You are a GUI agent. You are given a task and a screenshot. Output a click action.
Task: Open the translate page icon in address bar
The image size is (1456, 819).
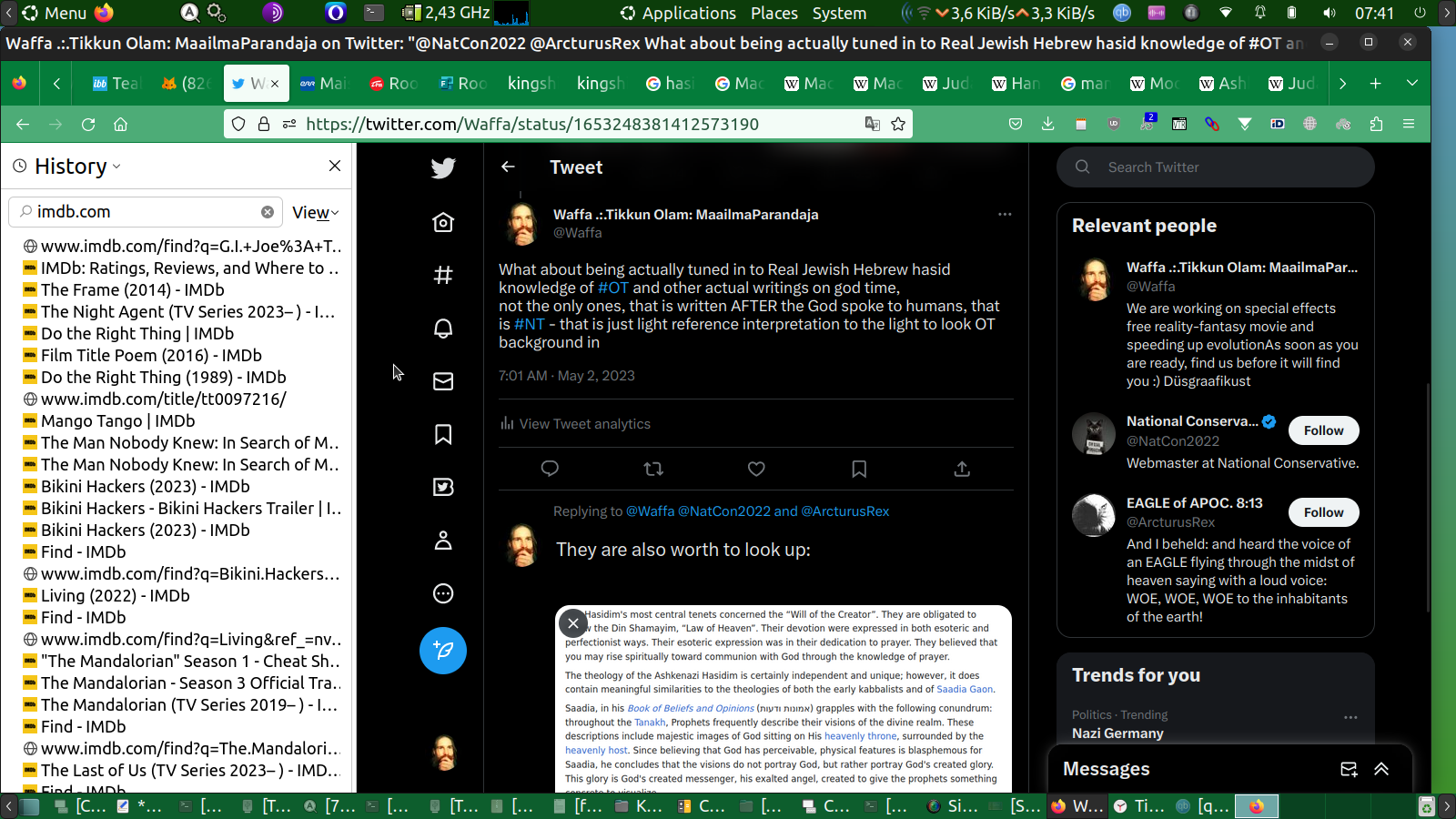[x=872, y=124]
